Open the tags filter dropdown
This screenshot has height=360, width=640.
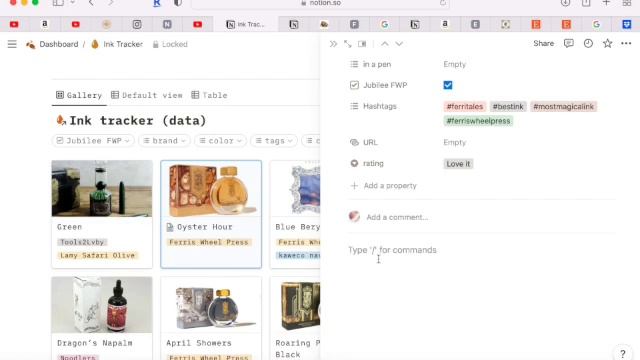[274, 140]
